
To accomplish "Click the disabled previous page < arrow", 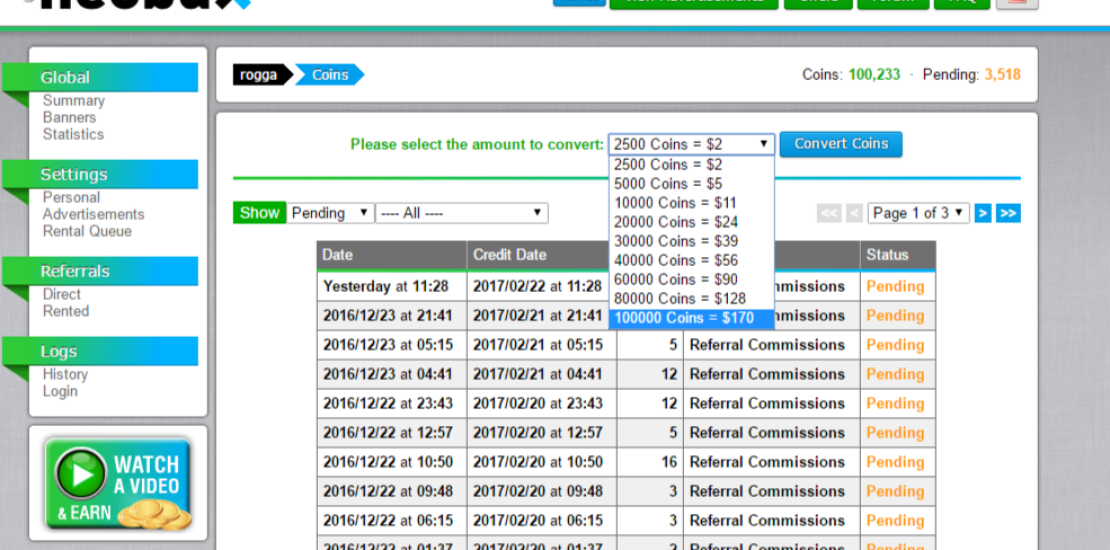I will pyautogui.click(x=854, y=213).
